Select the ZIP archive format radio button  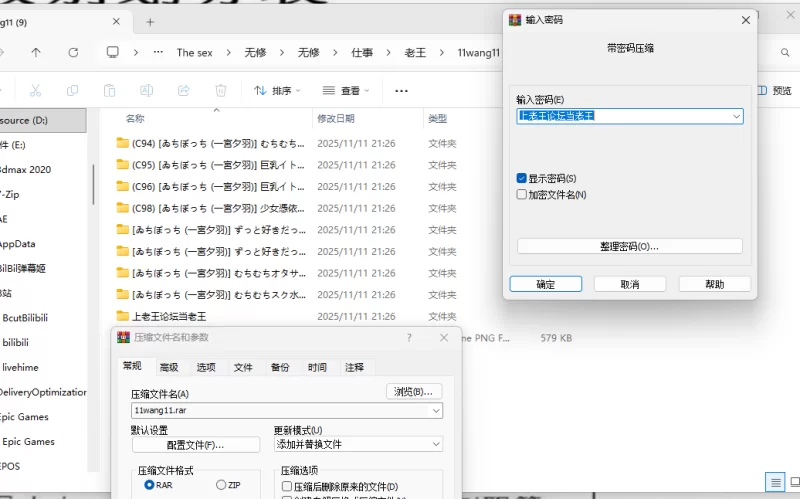[221, 485]
